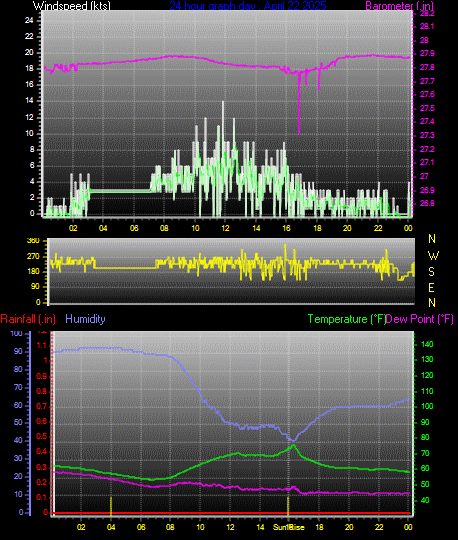Click the "Windspeed (kts)" chart label

(x=72, y=6)
